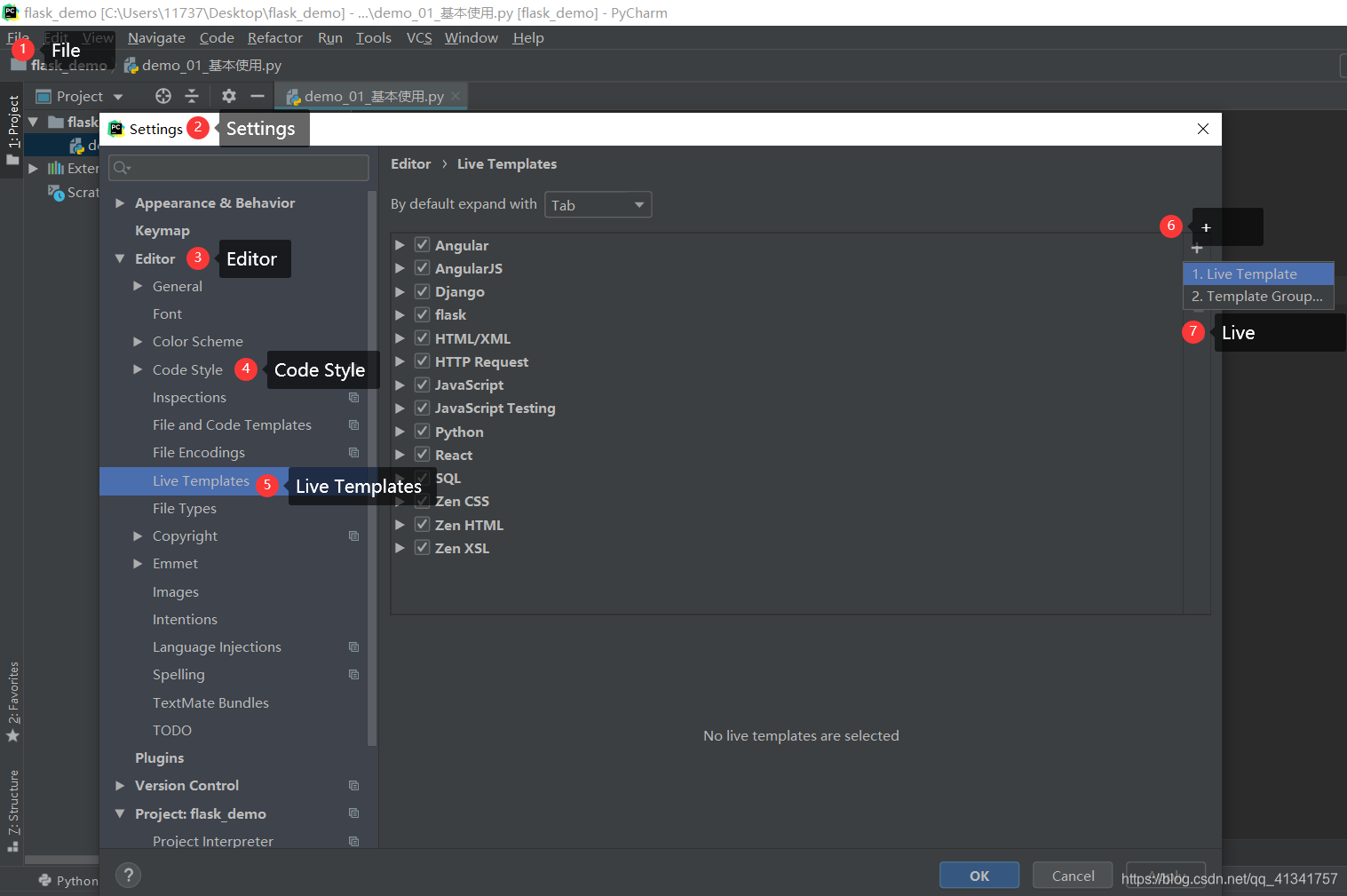Open the 'By default expand with' Tab dropdown
The width and height of the screenshot is (1347, 896).
[598, 205]
